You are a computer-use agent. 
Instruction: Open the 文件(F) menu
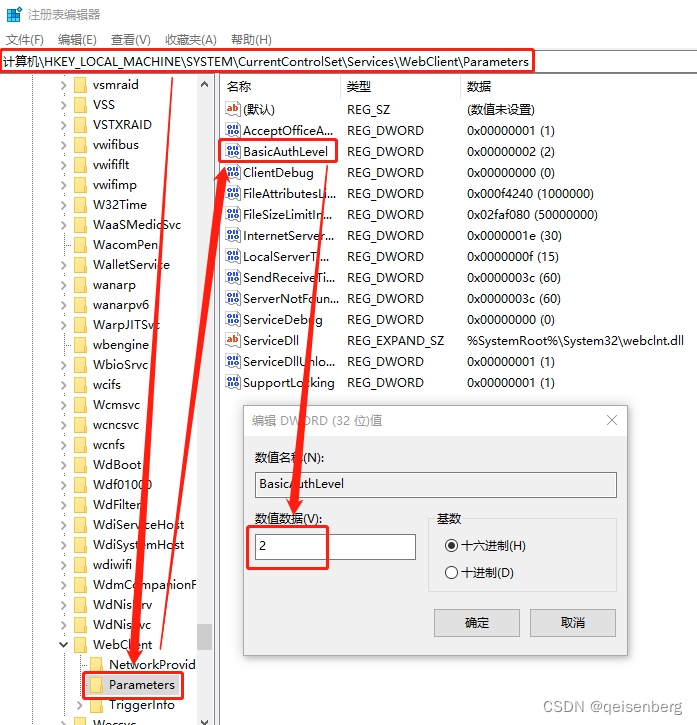click(25, 40)
